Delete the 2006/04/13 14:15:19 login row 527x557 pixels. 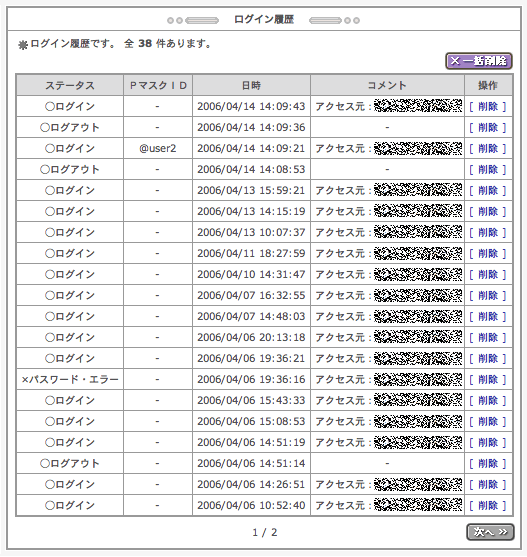click(488, 211)
